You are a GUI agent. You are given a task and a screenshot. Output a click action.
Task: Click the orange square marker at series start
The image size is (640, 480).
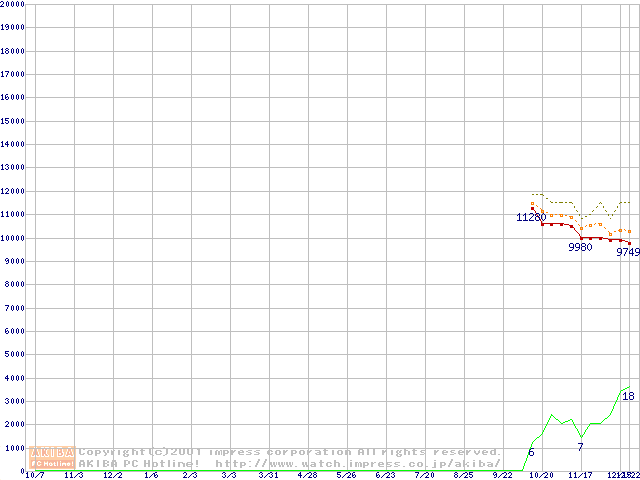tap(533, 204)
